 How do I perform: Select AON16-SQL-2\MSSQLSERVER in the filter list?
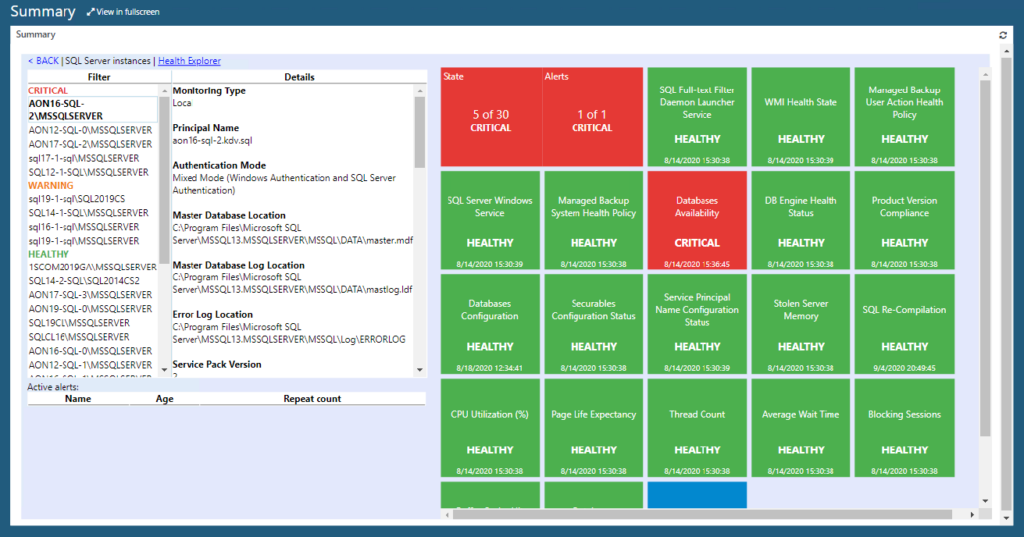(92, 110)
